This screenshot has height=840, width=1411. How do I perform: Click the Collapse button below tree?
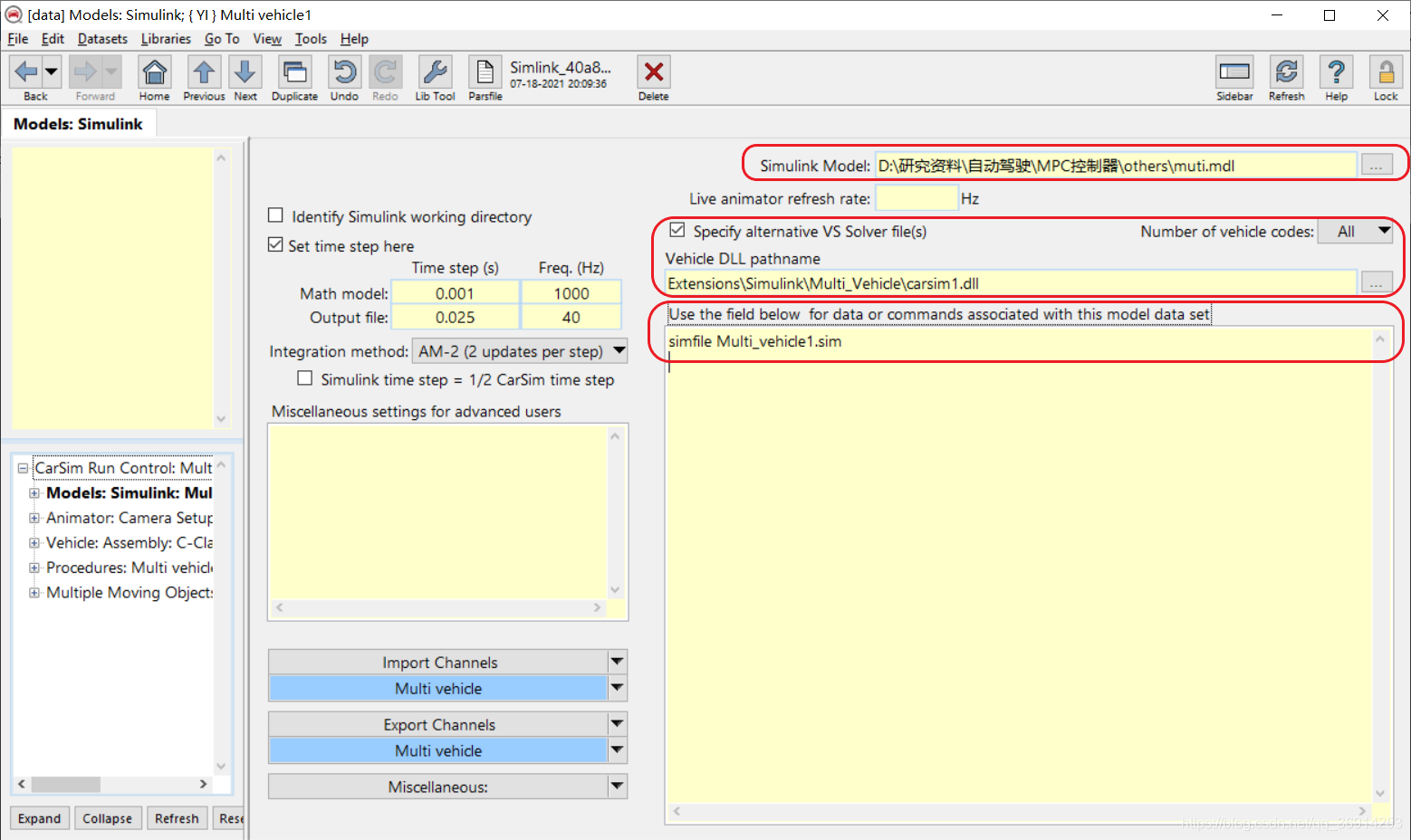[108, 818]
